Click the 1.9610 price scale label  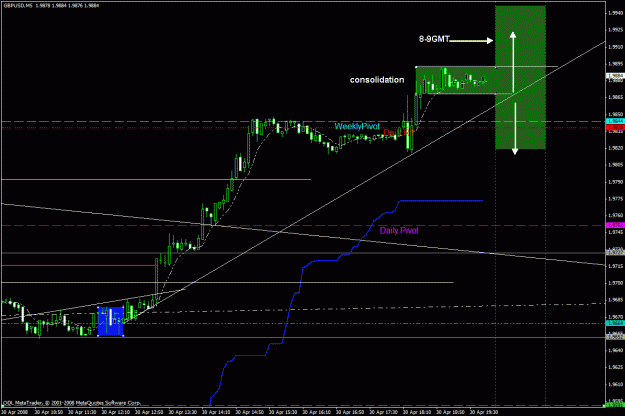[x=615, y=385]
